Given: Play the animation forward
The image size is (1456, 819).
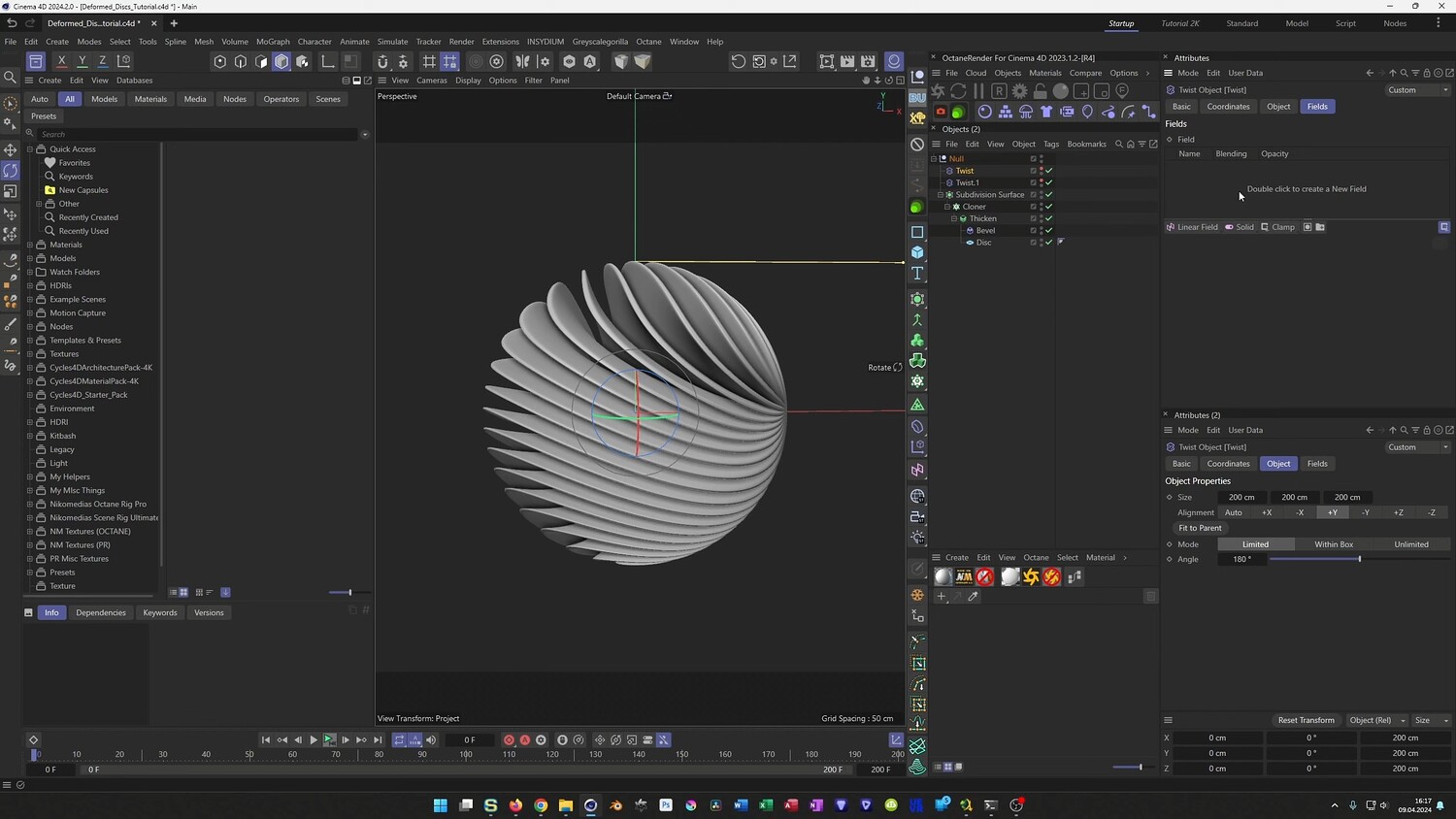Looking at the screenshot, I should point(314,740).
